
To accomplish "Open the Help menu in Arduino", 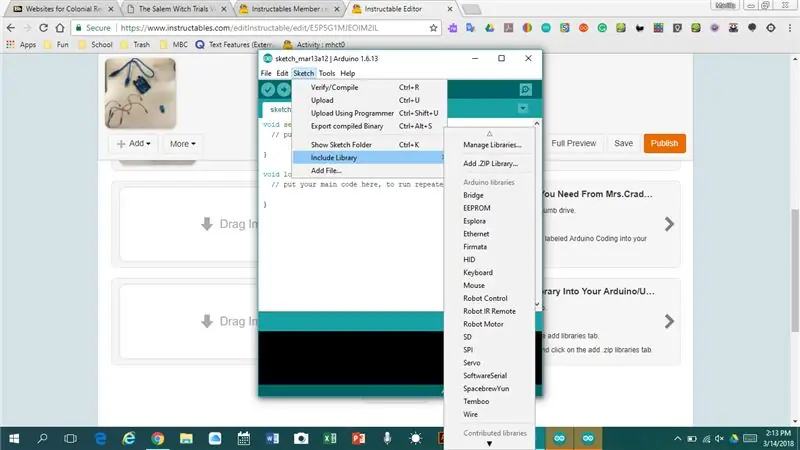I will tap(347, 73).
